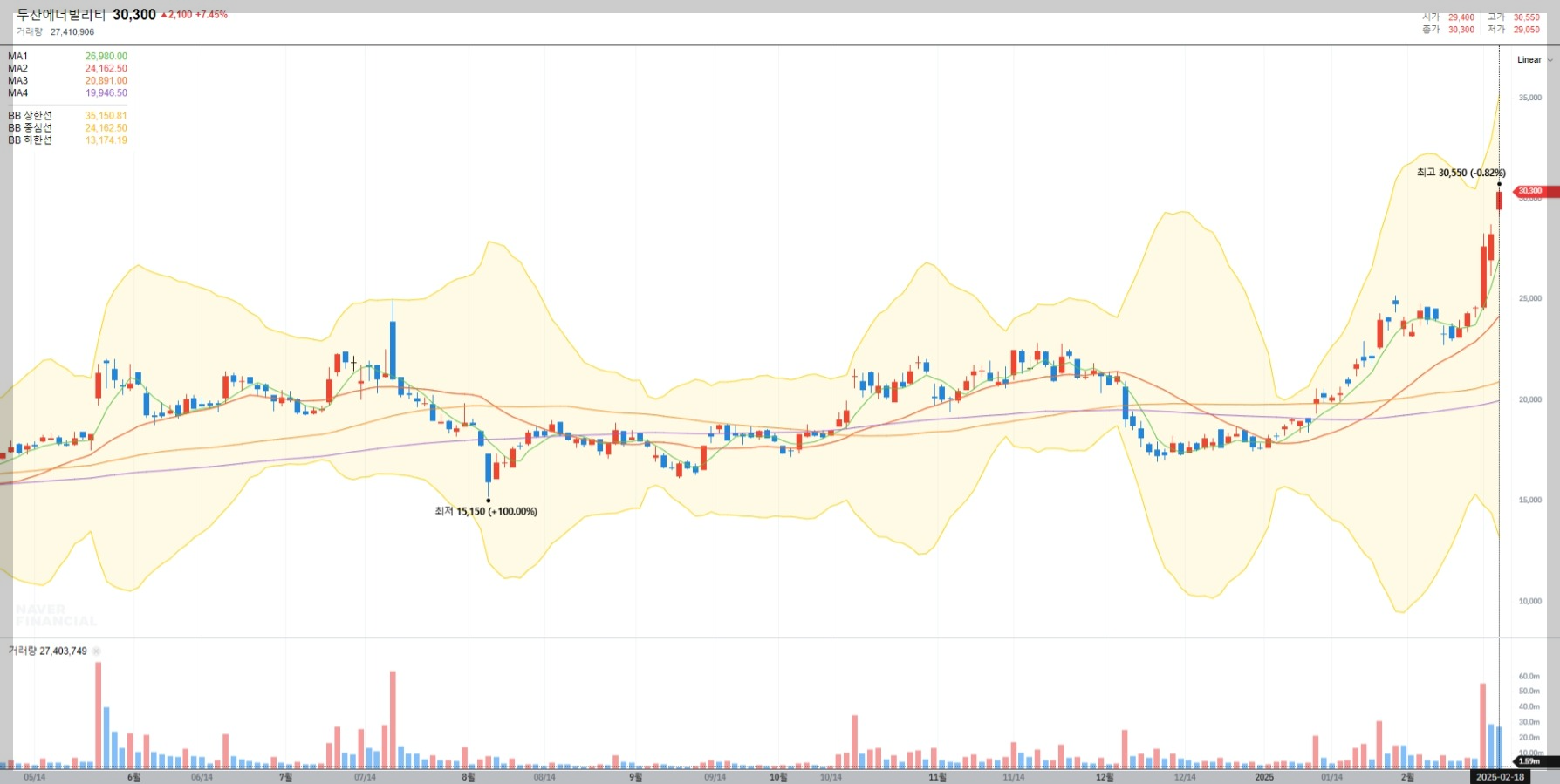Click the BB 하한선 value 13,174.19
The image size is (1560, 784).
(x=106, y=140)
